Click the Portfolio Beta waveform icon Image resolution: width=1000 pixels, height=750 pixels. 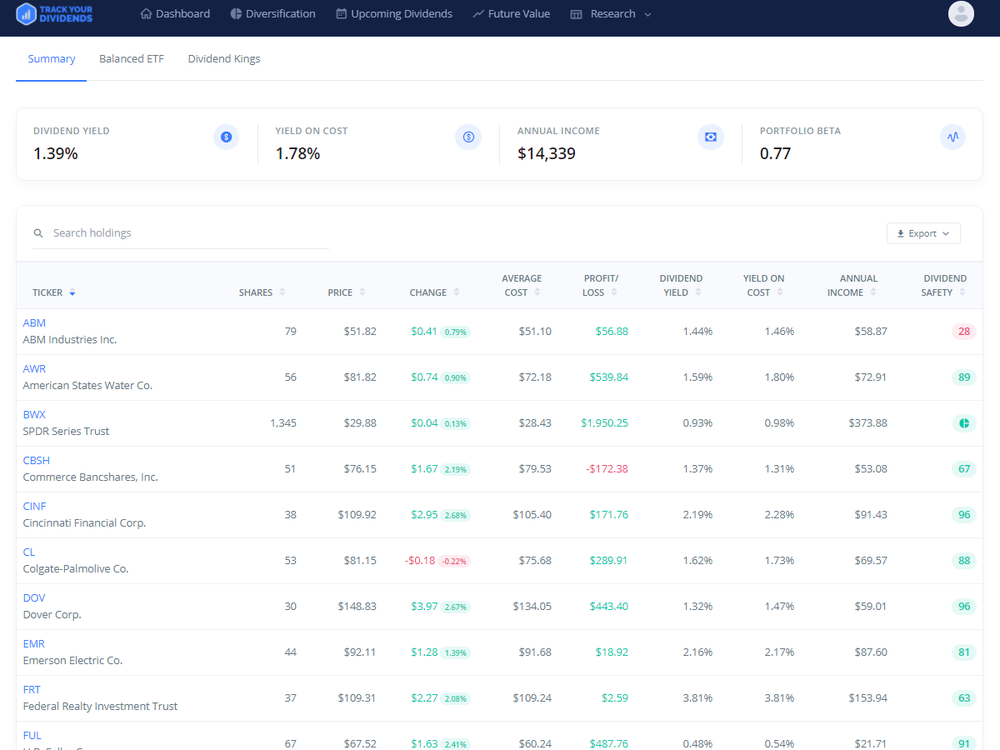tap(951, 136)
